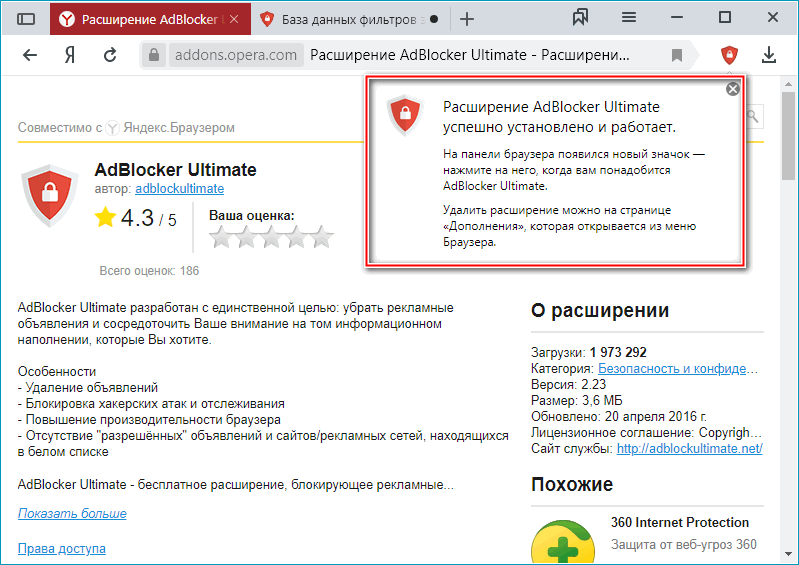Click the Лицензионное соглашение: Copyrigh… line

(646, 433)
